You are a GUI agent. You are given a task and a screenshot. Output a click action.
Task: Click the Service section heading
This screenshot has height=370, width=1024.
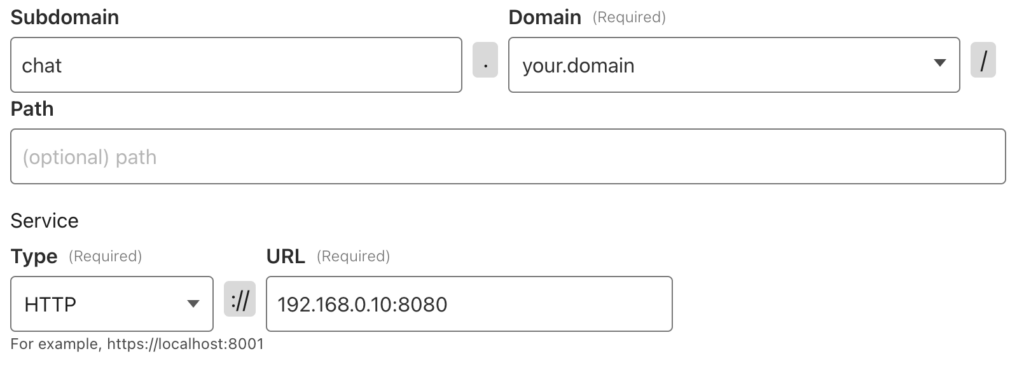(44, 221)
